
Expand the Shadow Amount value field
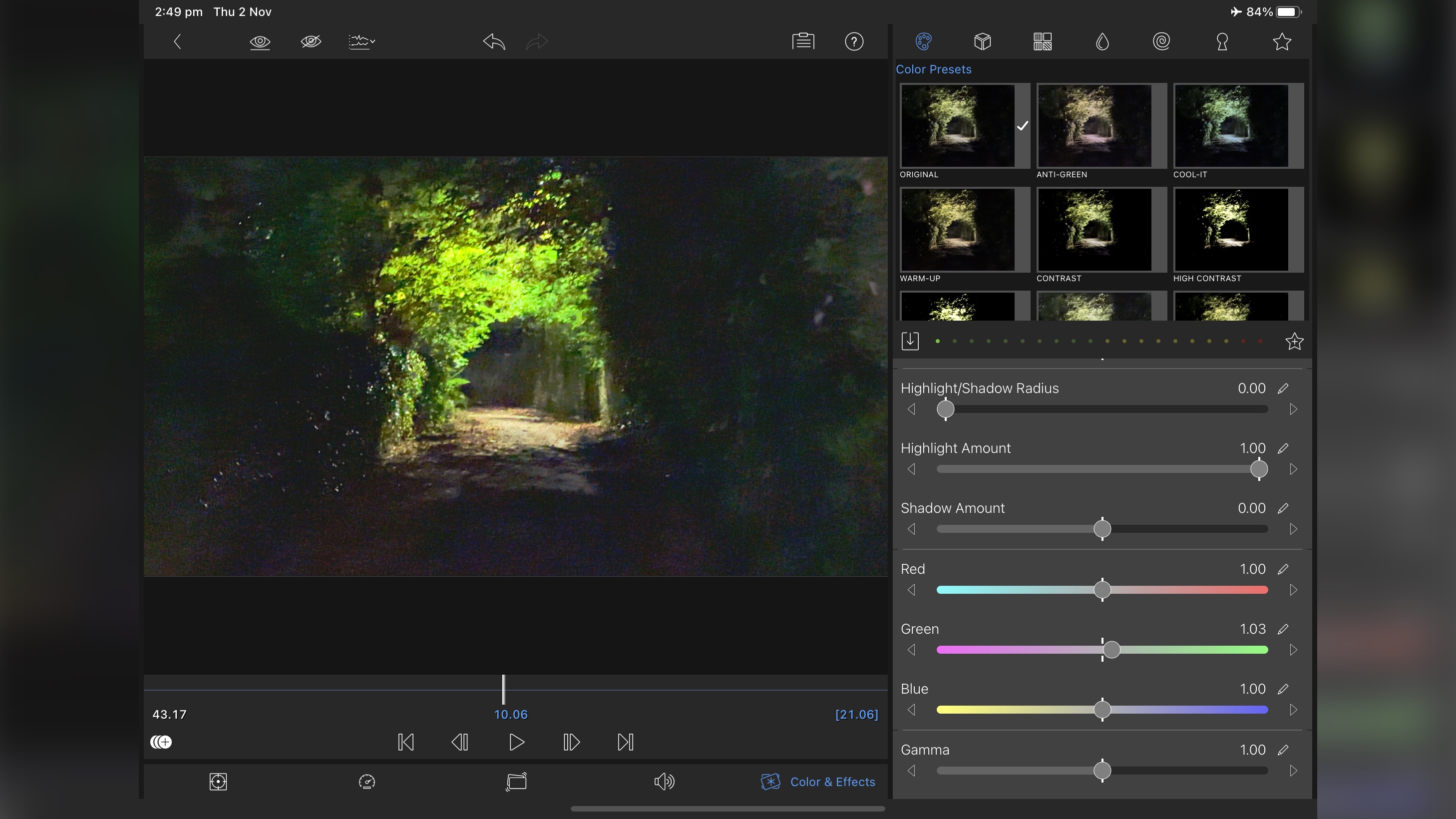1283,508
